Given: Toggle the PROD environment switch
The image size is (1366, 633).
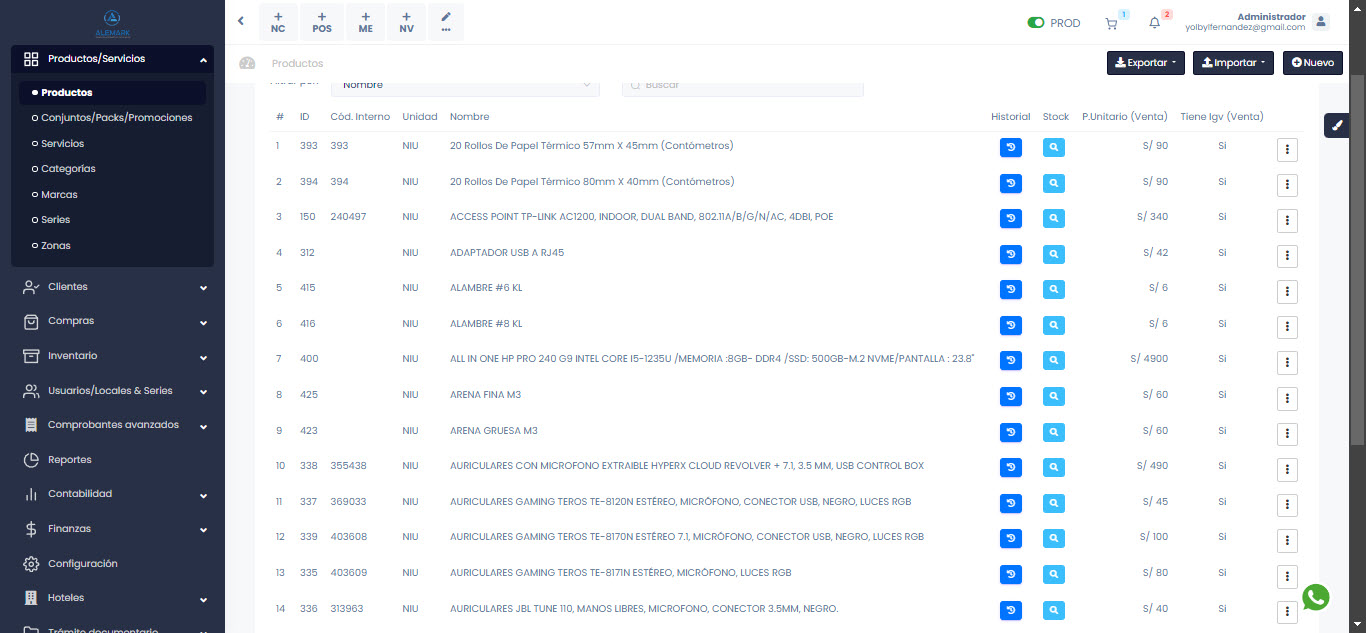Looking at the screenshot, I should (1036, 23).
